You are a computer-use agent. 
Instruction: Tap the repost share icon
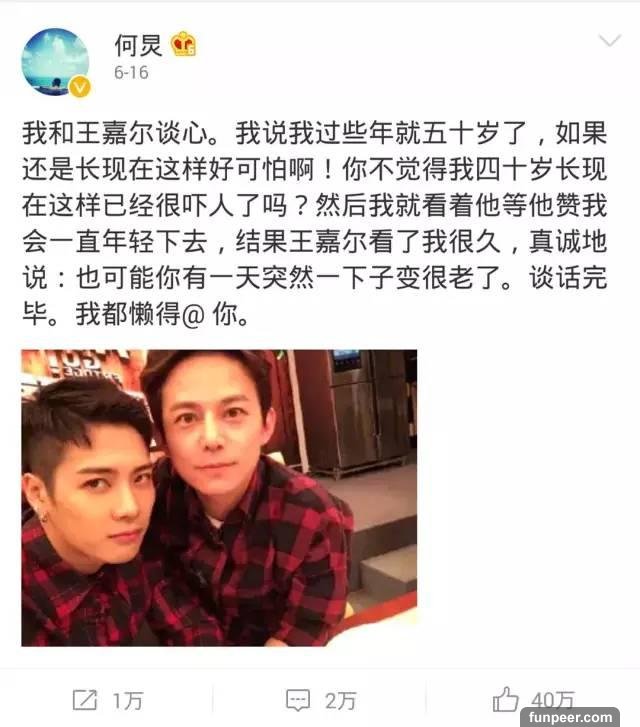(85, 700)
